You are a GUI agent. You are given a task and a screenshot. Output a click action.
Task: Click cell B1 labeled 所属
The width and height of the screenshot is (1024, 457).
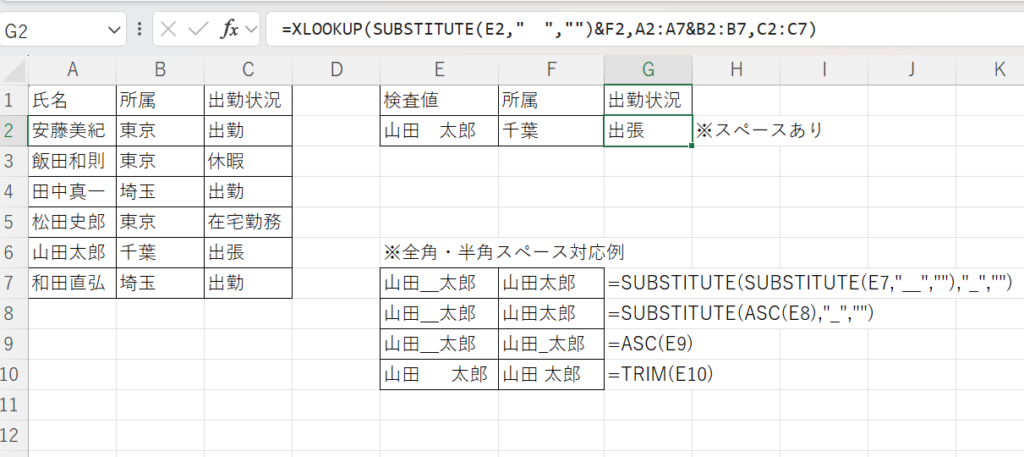(x=160, y=101)
